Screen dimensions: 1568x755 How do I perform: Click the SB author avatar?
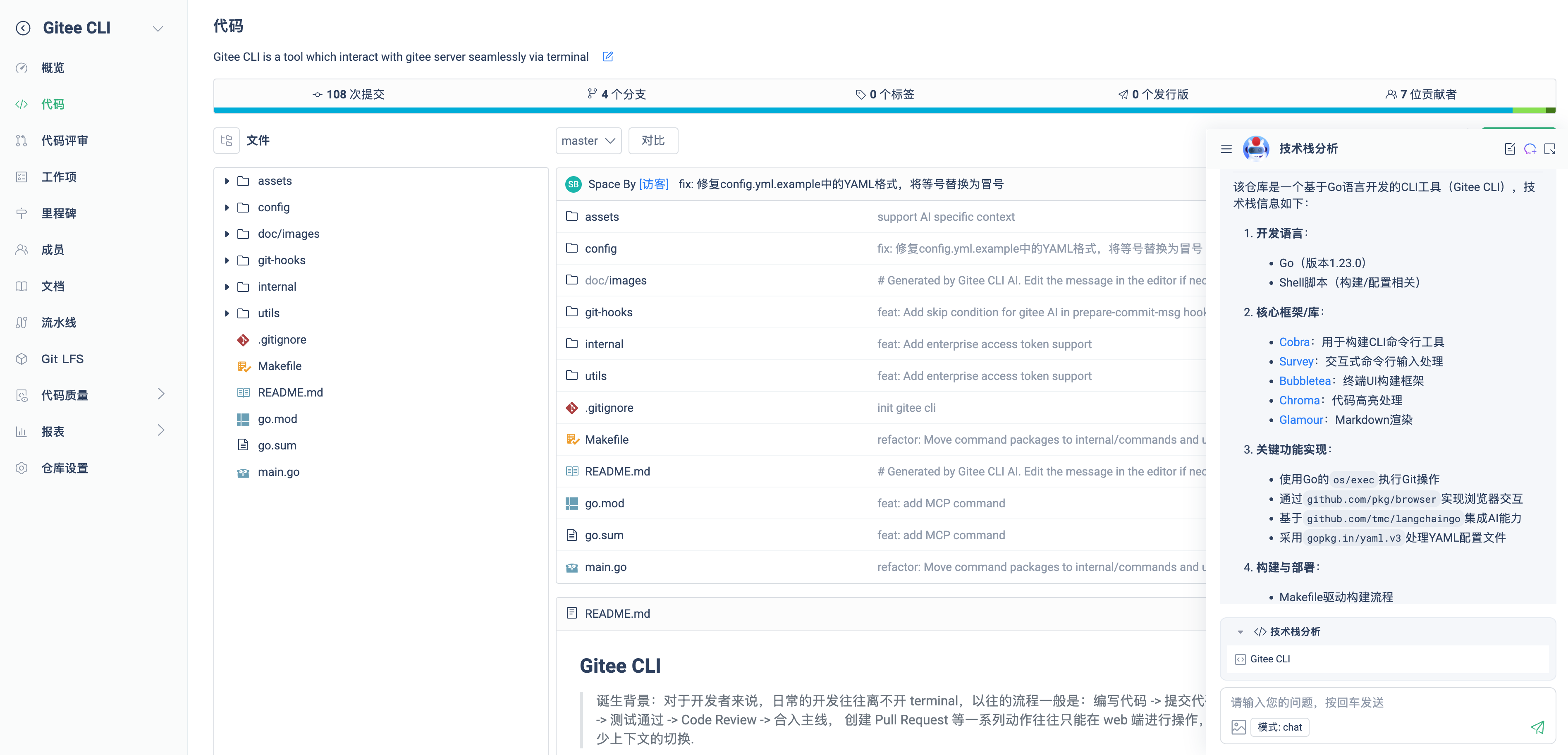[x=573, y=184]
